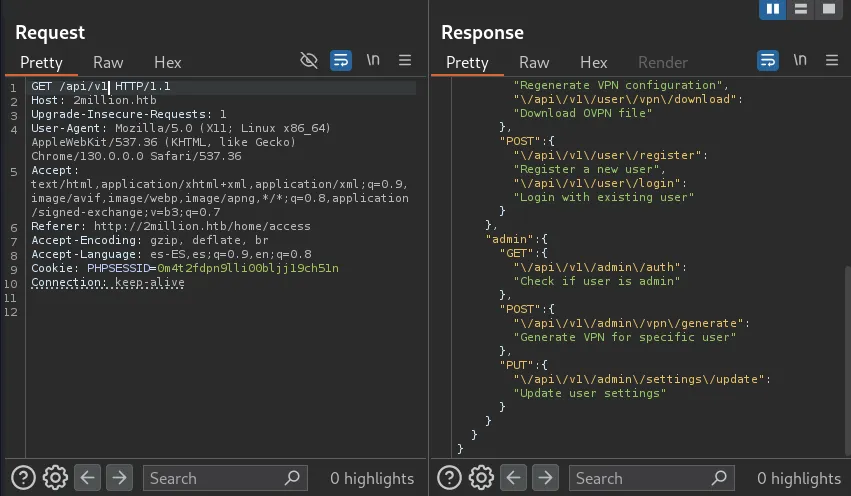Viewport: 851px width, 496px height.
Task: Click Request "0 highlights" label
Action: pos(372,478)
